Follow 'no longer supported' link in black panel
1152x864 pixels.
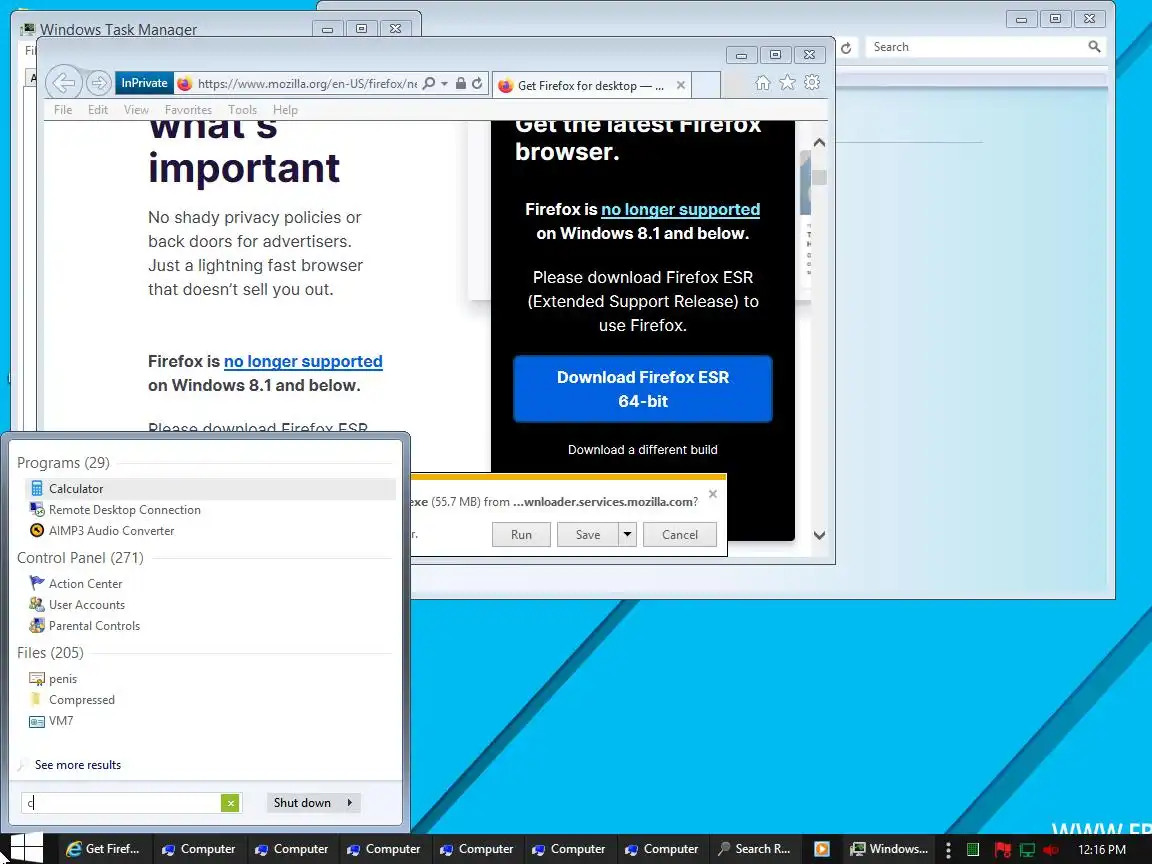pyautogui.click(x=680, y=209)
